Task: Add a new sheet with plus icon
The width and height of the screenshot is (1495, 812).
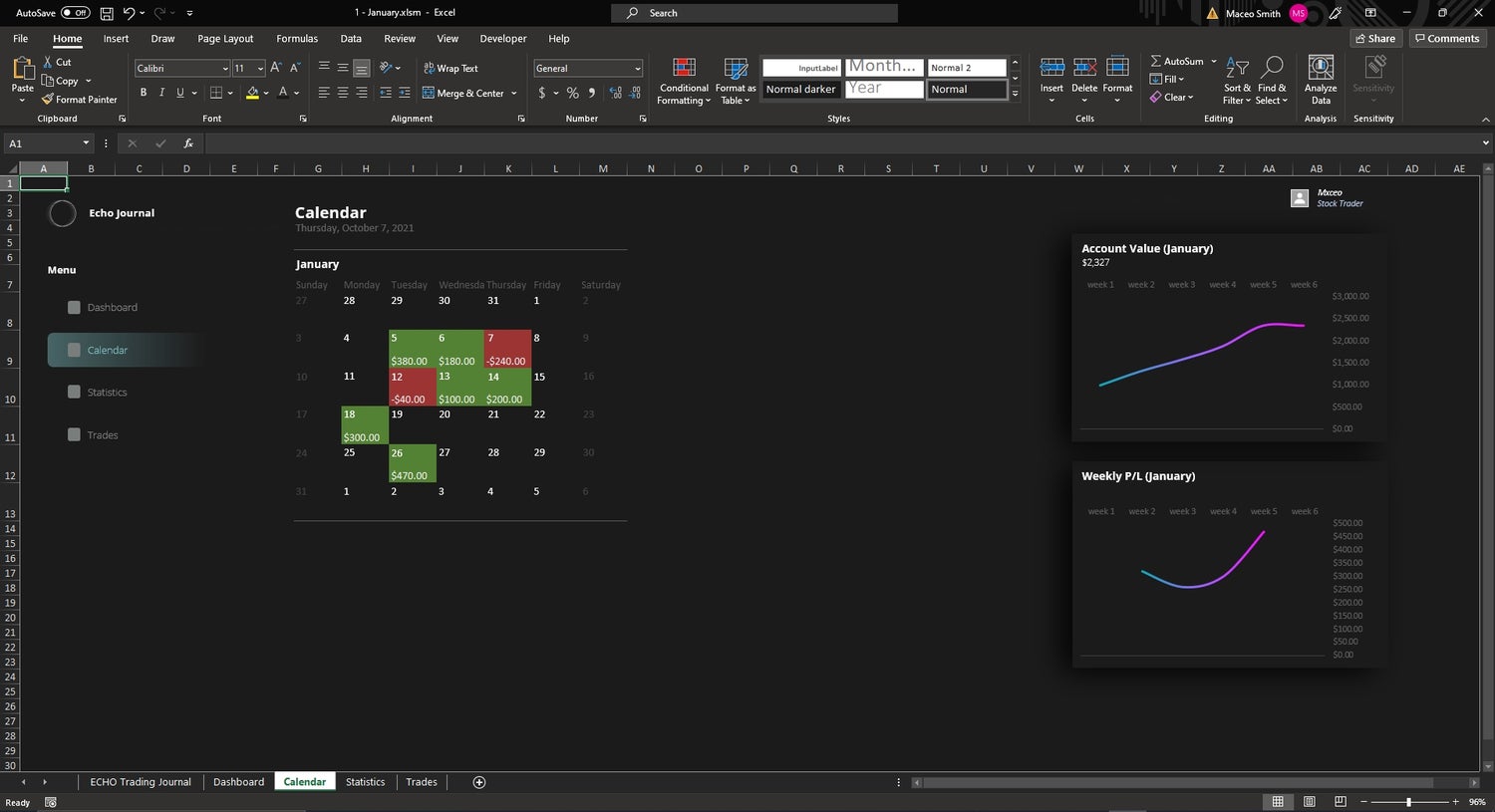Action: (x=478, y=782)
